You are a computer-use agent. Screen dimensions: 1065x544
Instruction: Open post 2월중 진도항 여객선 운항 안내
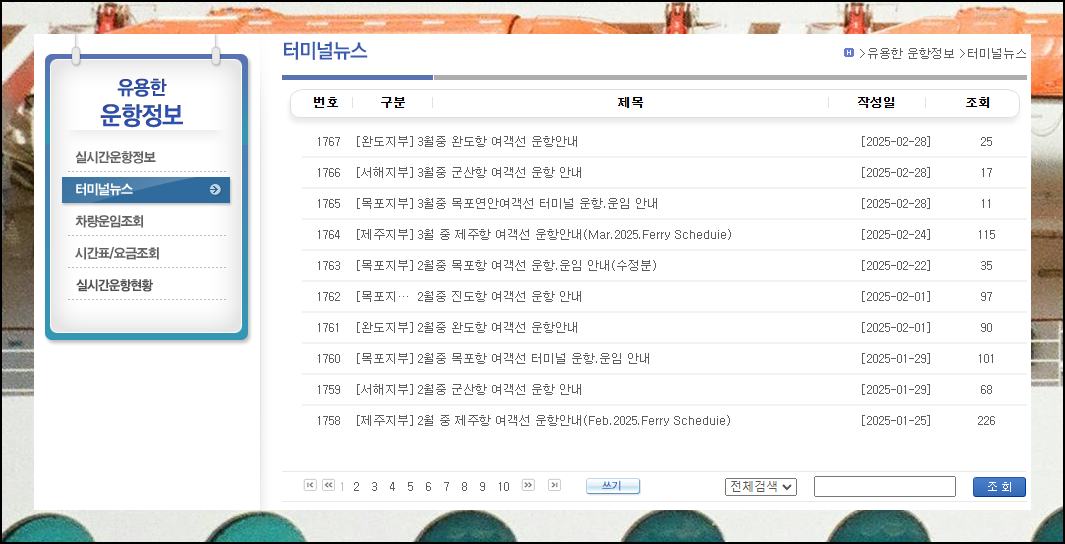click(500, 297)
